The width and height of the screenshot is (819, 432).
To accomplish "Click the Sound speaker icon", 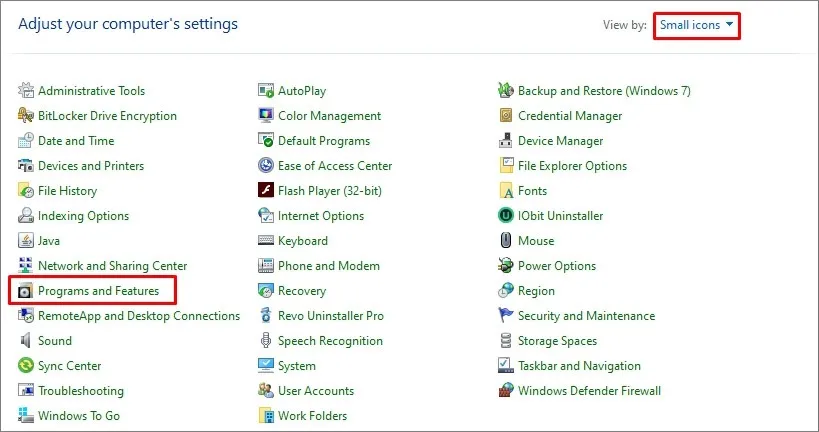I will click(26, 341).
